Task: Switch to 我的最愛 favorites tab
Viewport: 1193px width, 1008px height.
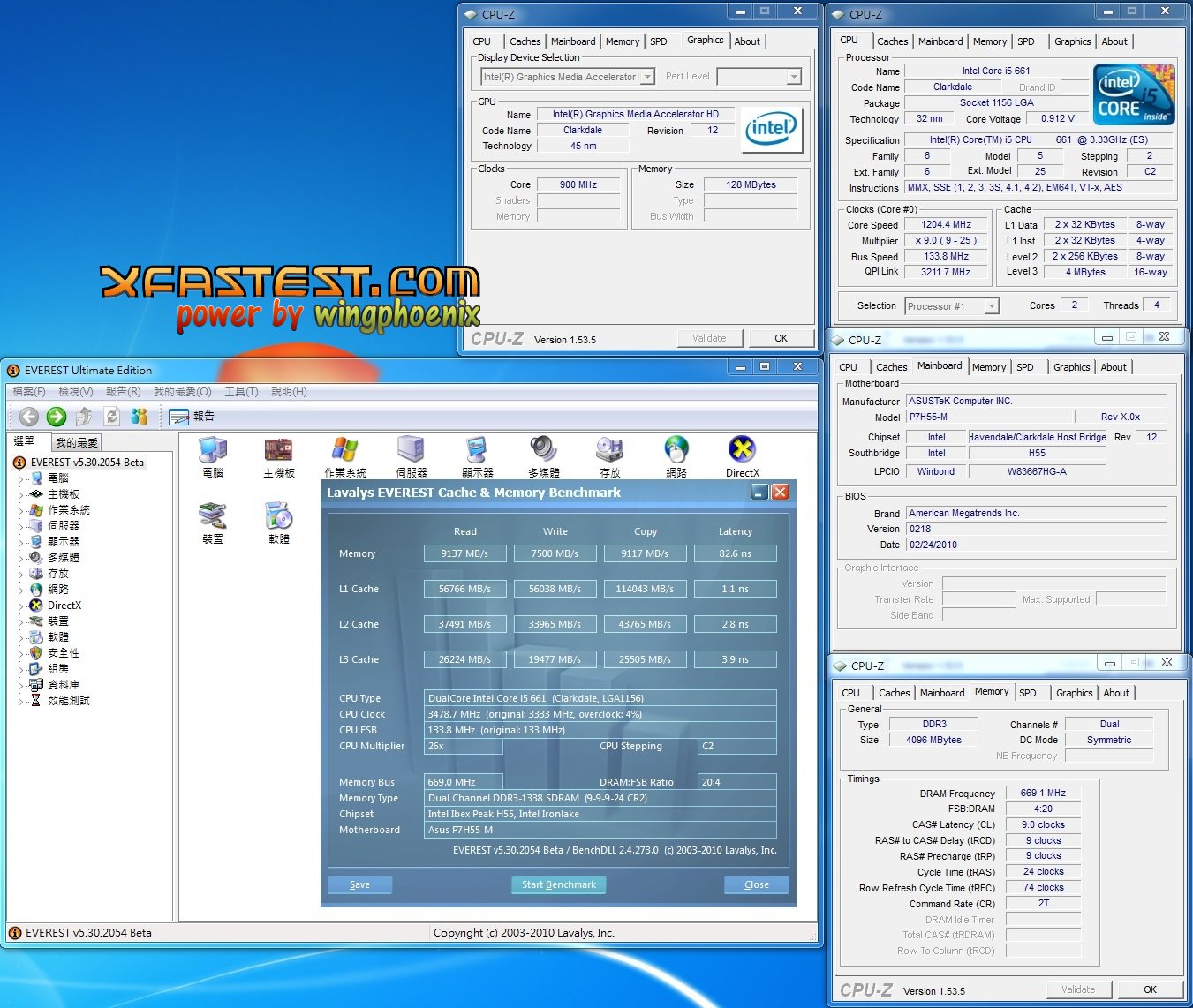Action: 77,443
